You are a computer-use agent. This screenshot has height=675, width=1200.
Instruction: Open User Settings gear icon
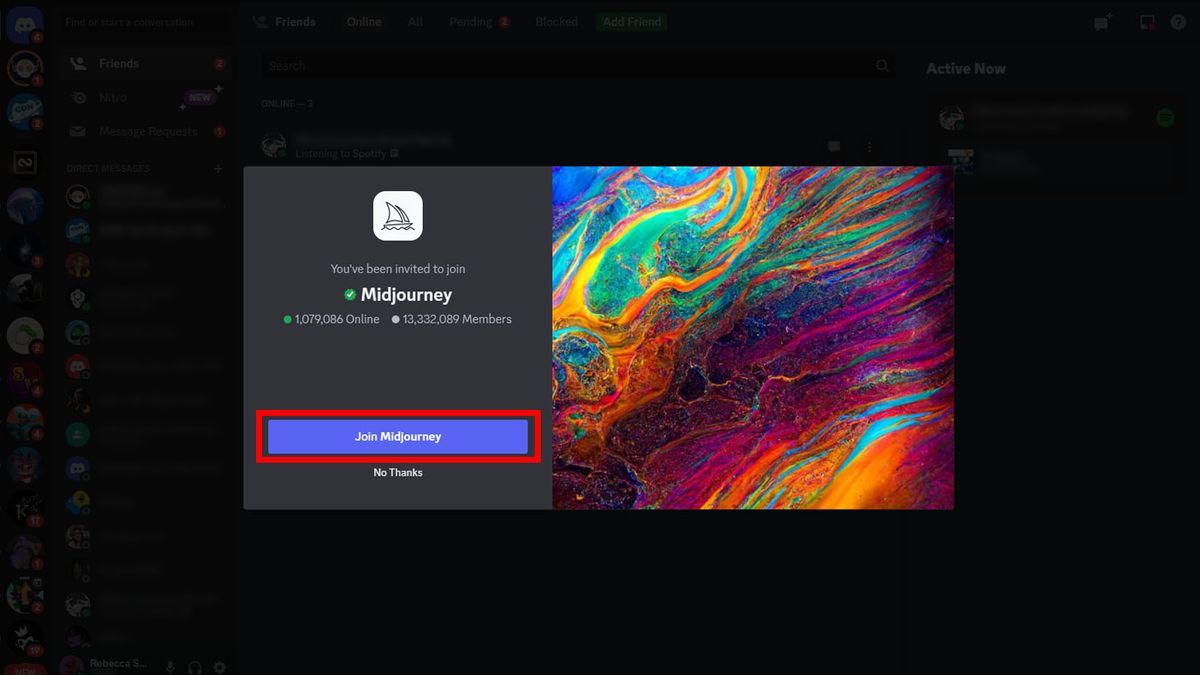pos(220,667)
